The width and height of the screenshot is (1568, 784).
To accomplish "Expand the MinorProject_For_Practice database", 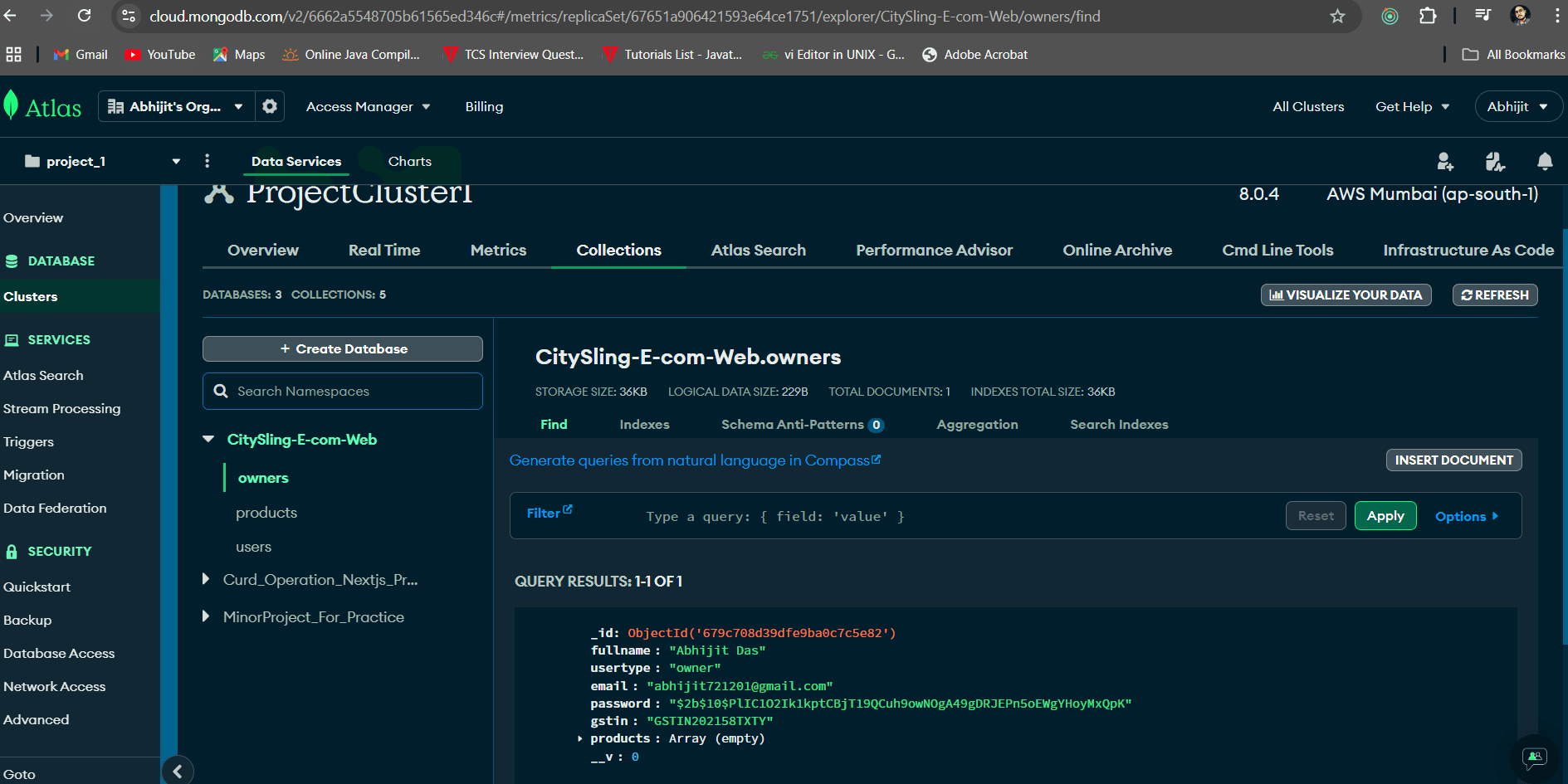I will (206, 616).
